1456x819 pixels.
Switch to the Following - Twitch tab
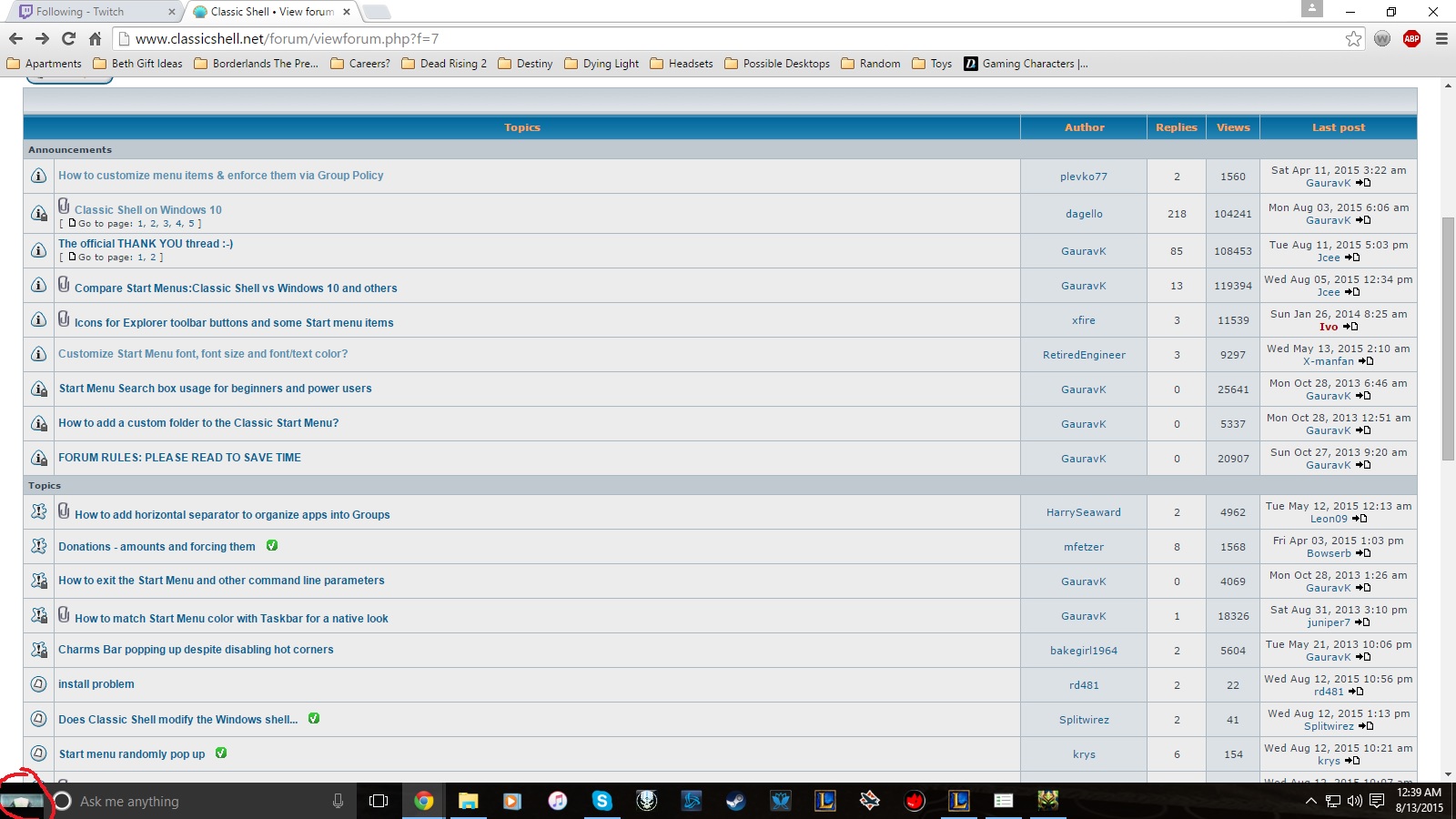click(x=91, y=12)
